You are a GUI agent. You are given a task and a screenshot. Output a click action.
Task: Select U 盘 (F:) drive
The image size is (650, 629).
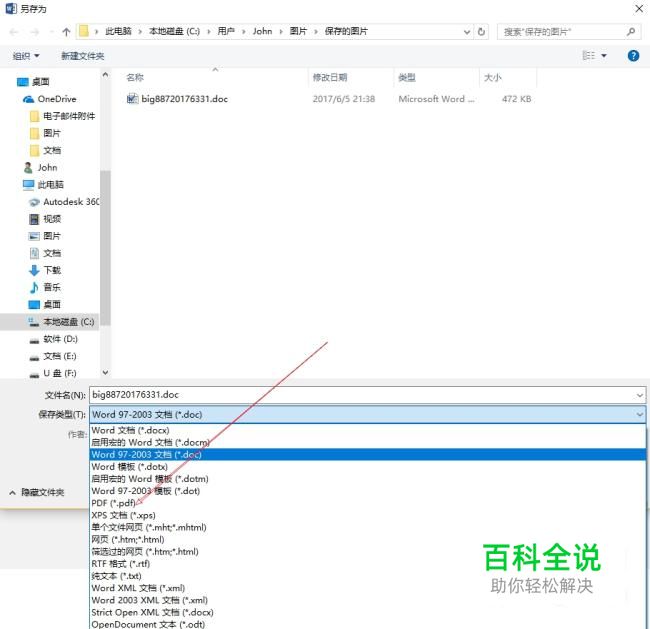click(53, 373)
